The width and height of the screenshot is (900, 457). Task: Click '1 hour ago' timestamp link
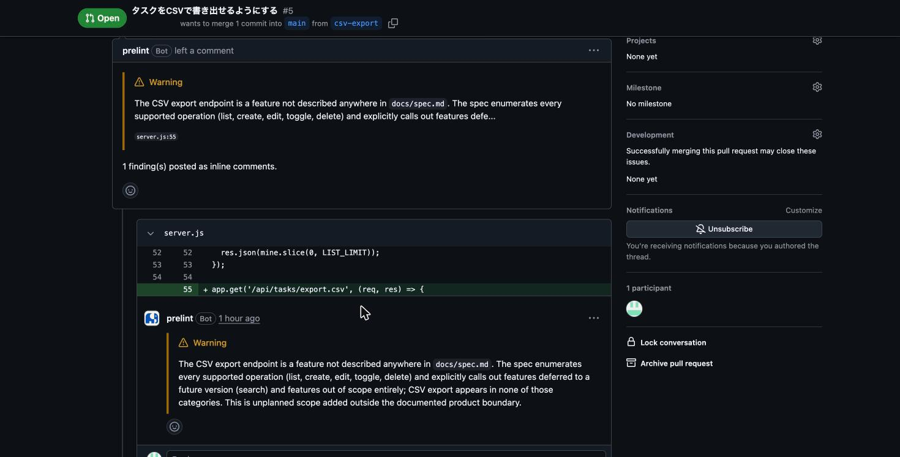(239, 318)
